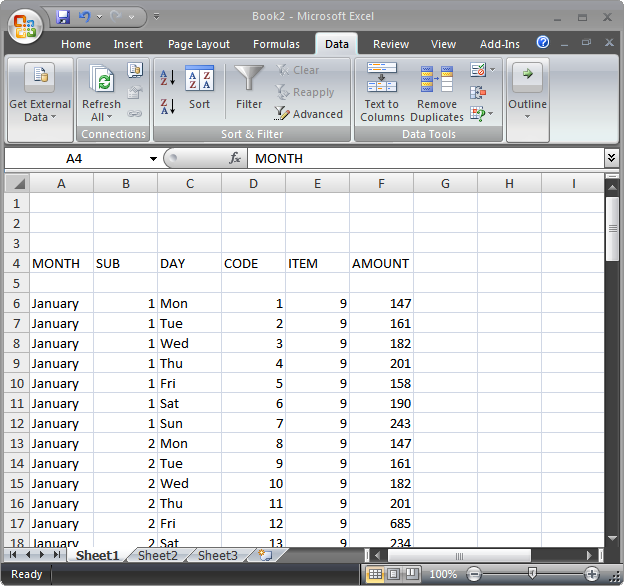Select Normal view button in status bar
The width and height of the screenshot is (624, 586).
pyautogui.click(x=376, y=574)
